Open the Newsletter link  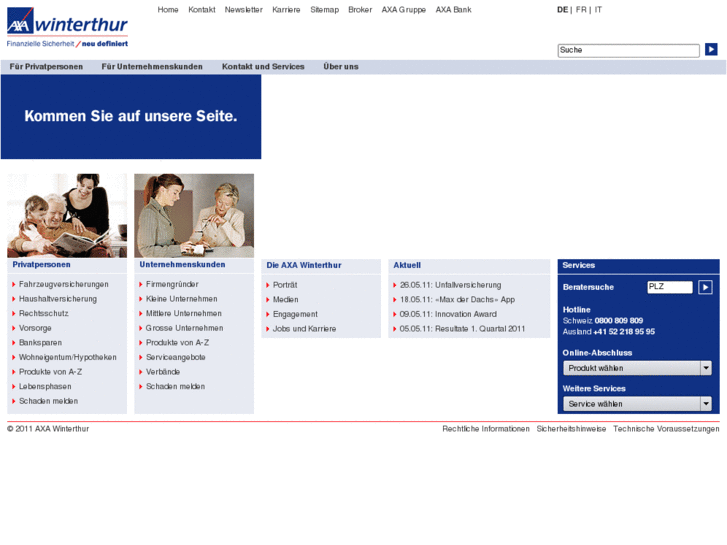point(243,10)
